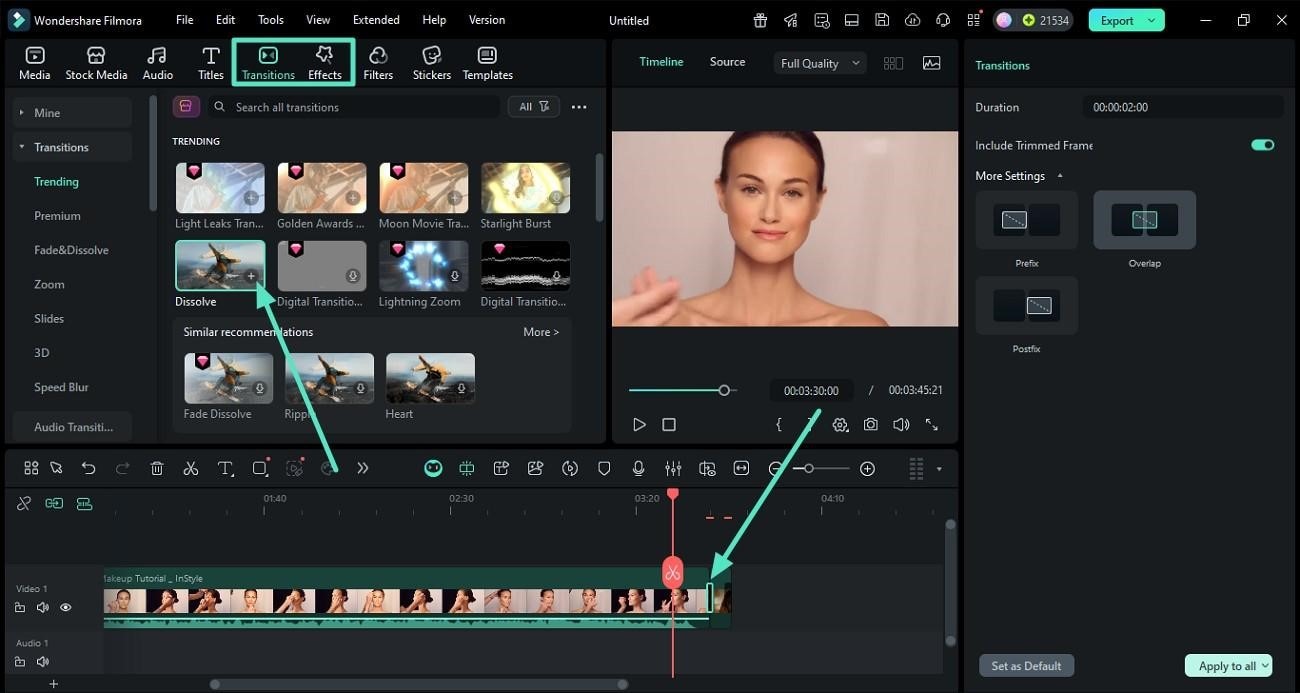Open the Titles panel
The height and width of the screenshot is (693, 1300).
[210, 60]
